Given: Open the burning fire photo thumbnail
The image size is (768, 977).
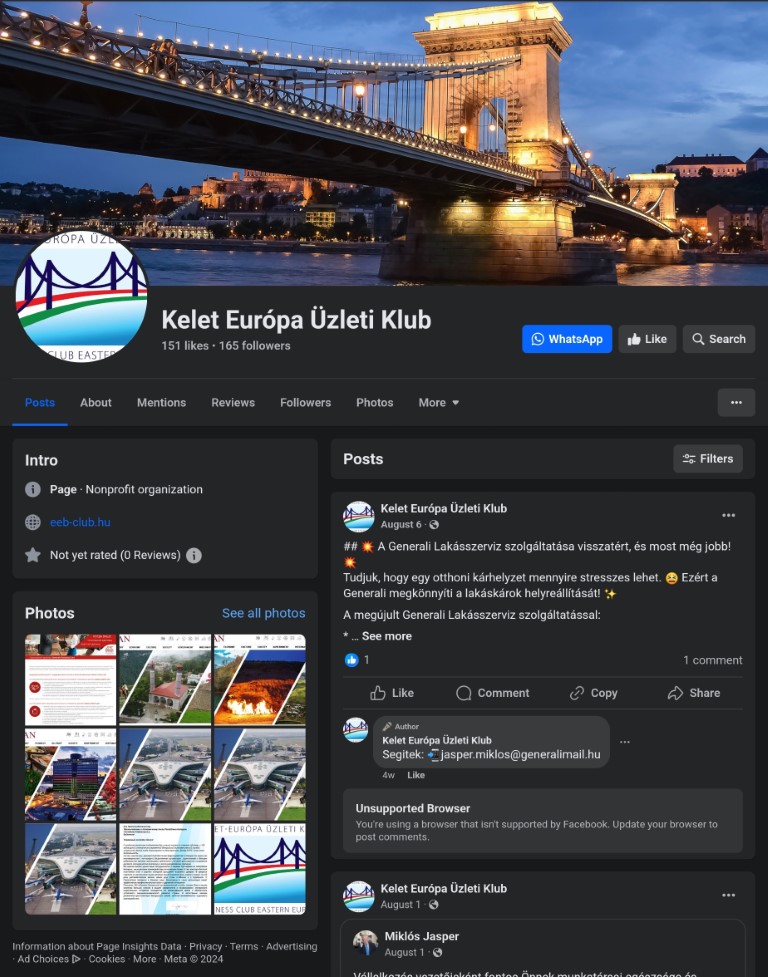Looking at the screenshot, I should click(x=260, y=680).
